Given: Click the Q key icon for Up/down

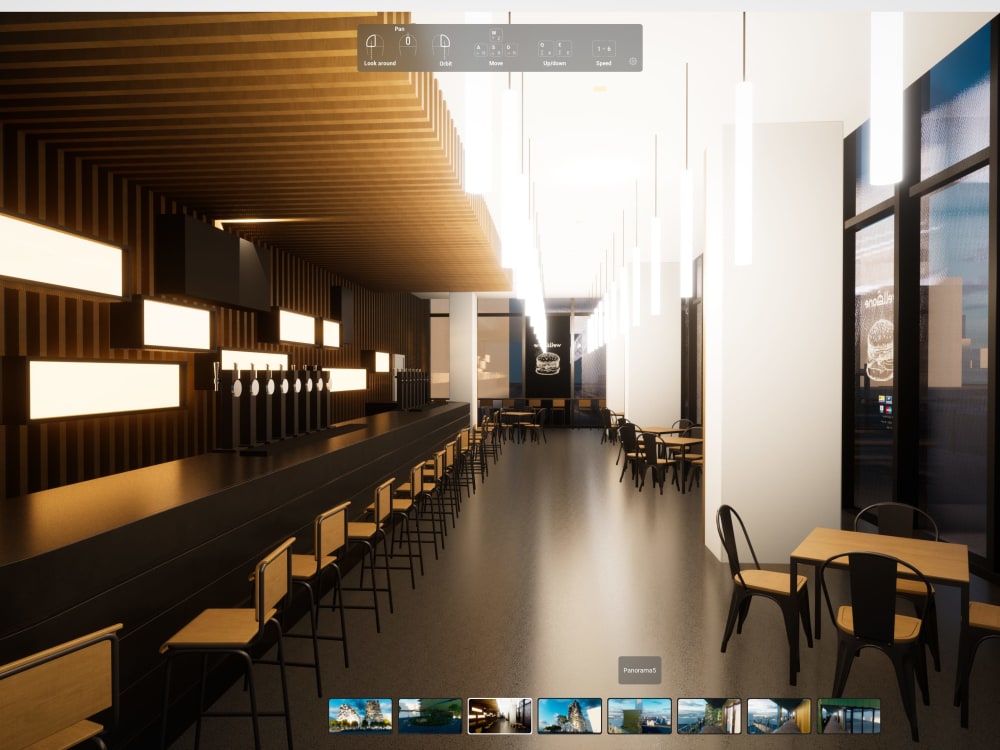Looking at the screenshot, I should point(546,48).
